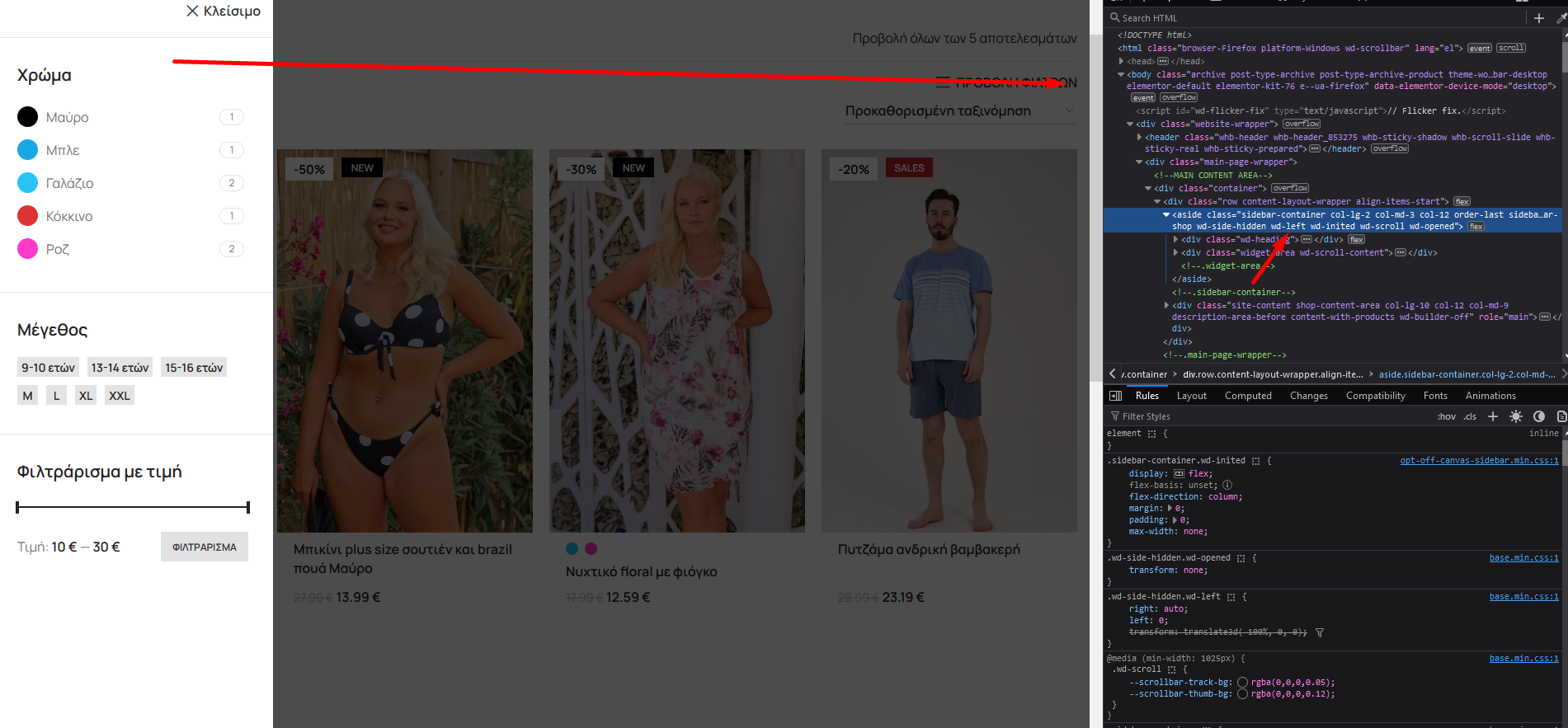This screenshot has height=728, width=1568.
Task: Expand the site-content shop-content-area div
Action: 1166,305
